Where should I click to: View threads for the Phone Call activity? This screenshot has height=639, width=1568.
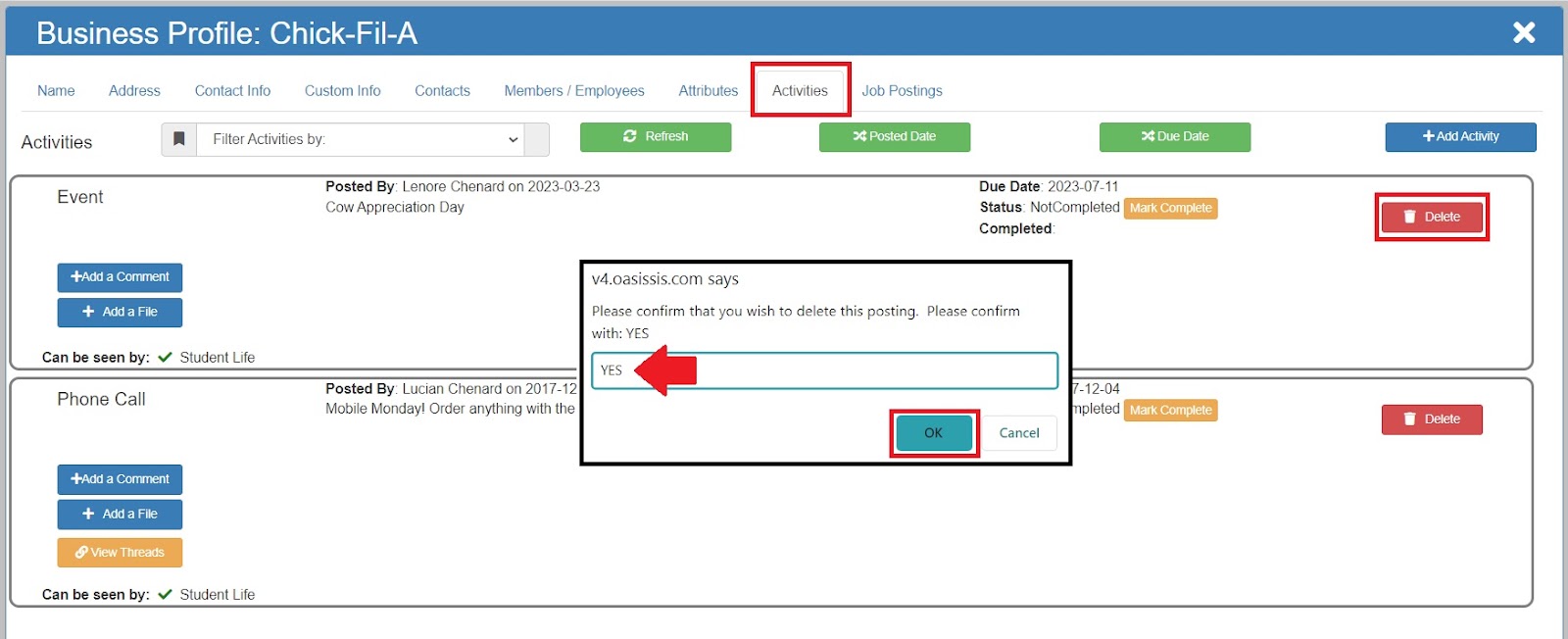tap(120, 553)
